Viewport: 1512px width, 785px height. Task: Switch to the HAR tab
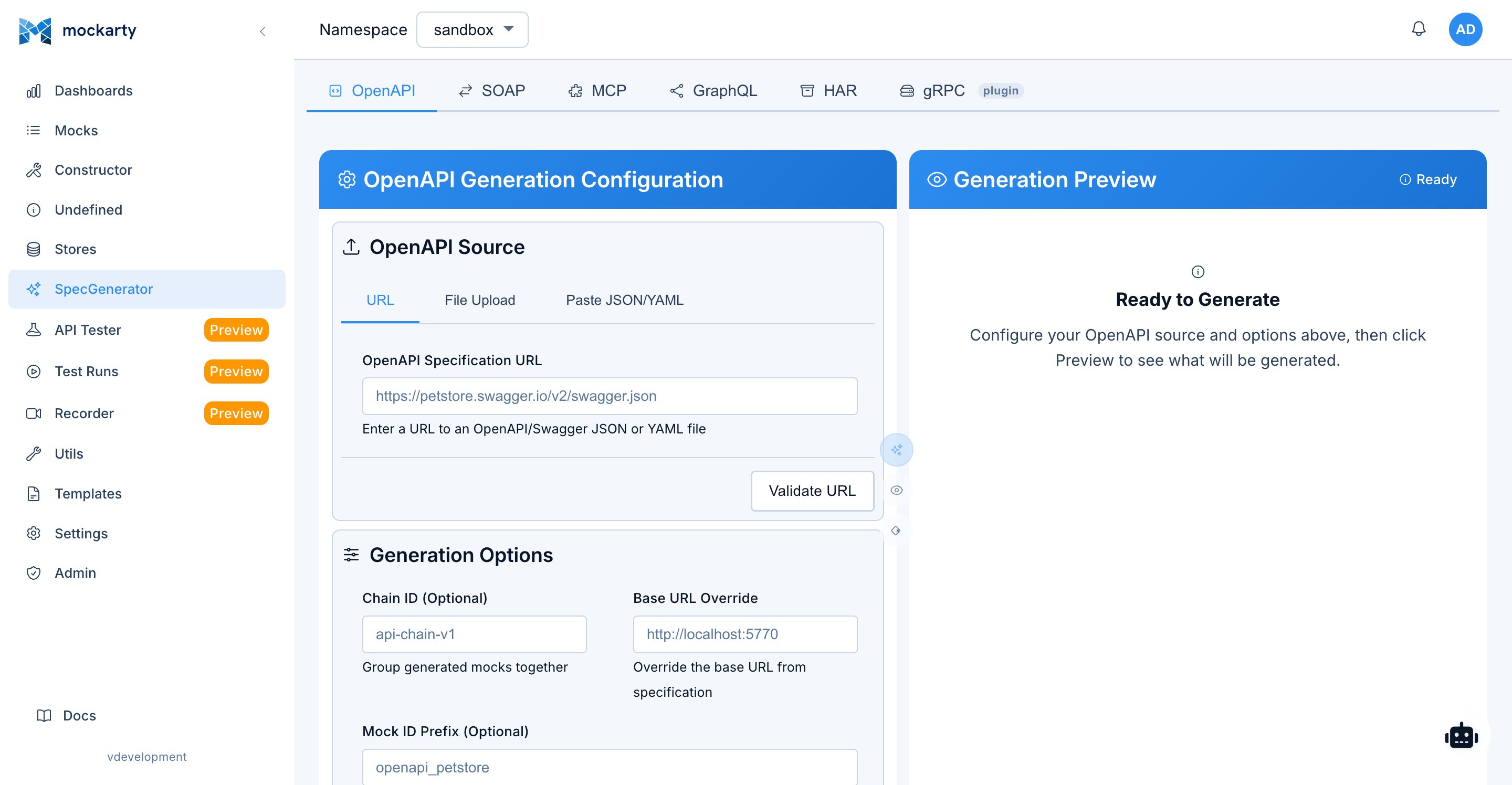coord(828,91)
